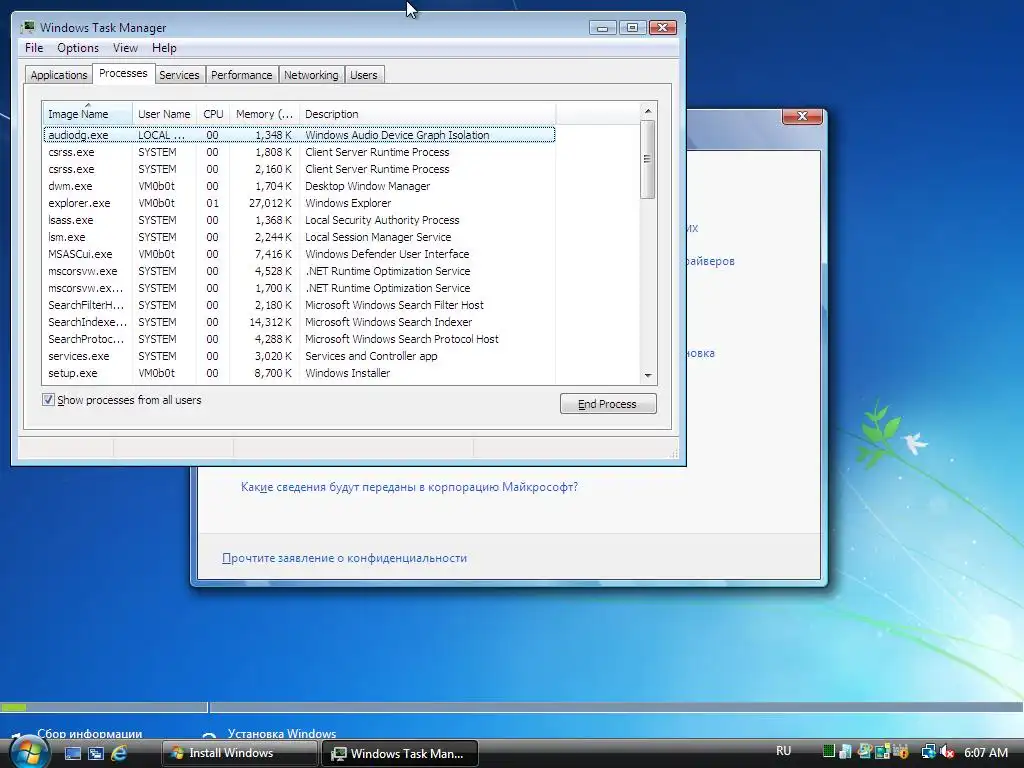
Task: Click Windows Installer description cell
Action: [347, 373]
